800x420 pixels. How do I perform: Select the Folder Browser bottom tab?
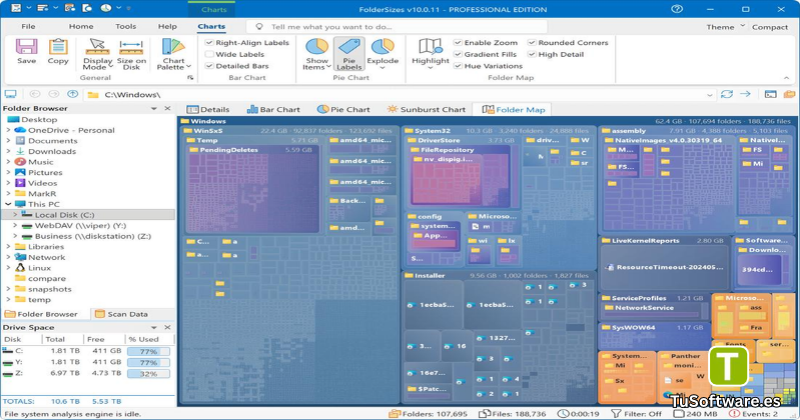(42, 314)
